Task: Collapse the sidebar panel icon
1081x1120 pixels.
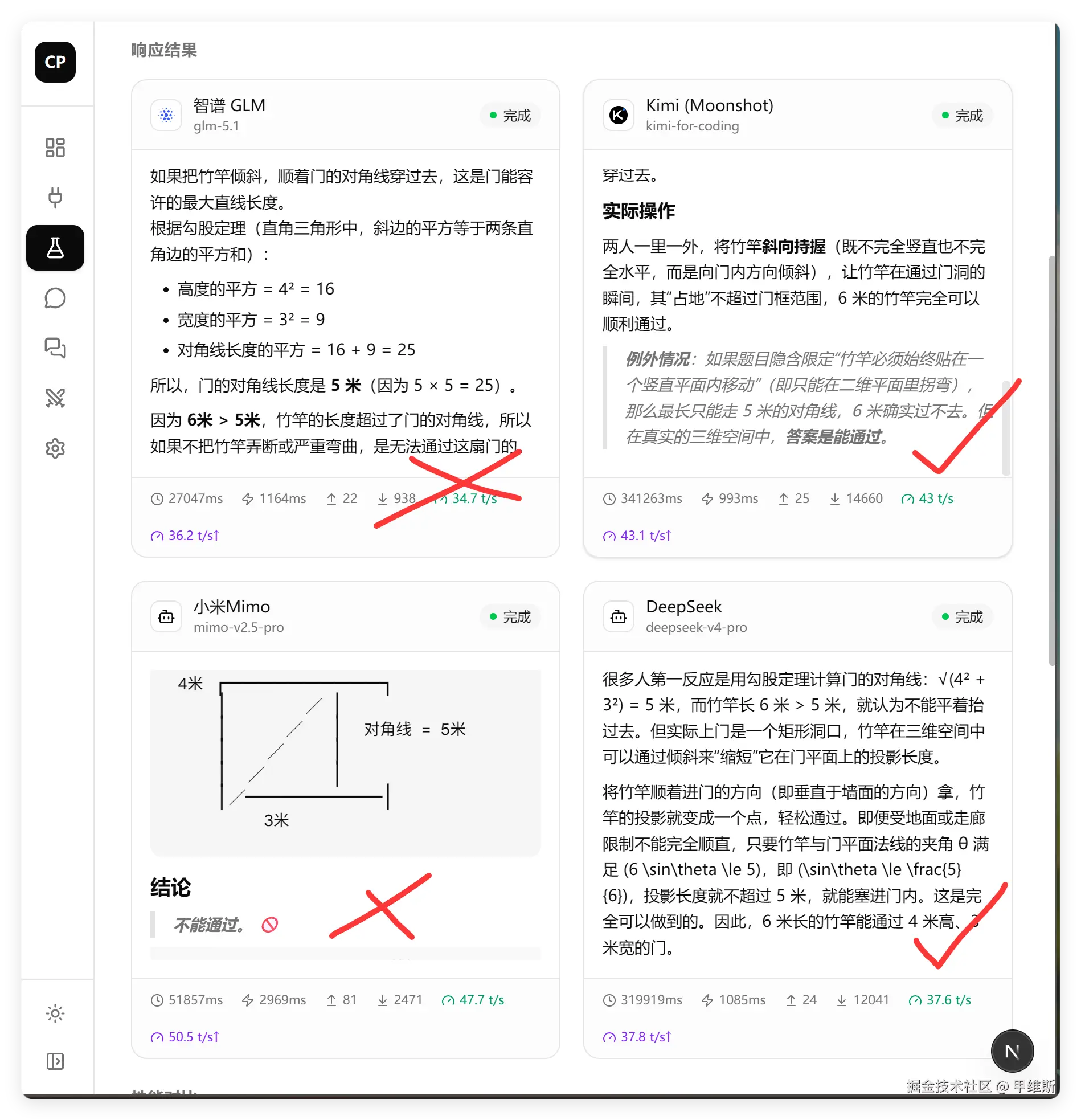Action: pyautogui.click(x=55, y=1062)
